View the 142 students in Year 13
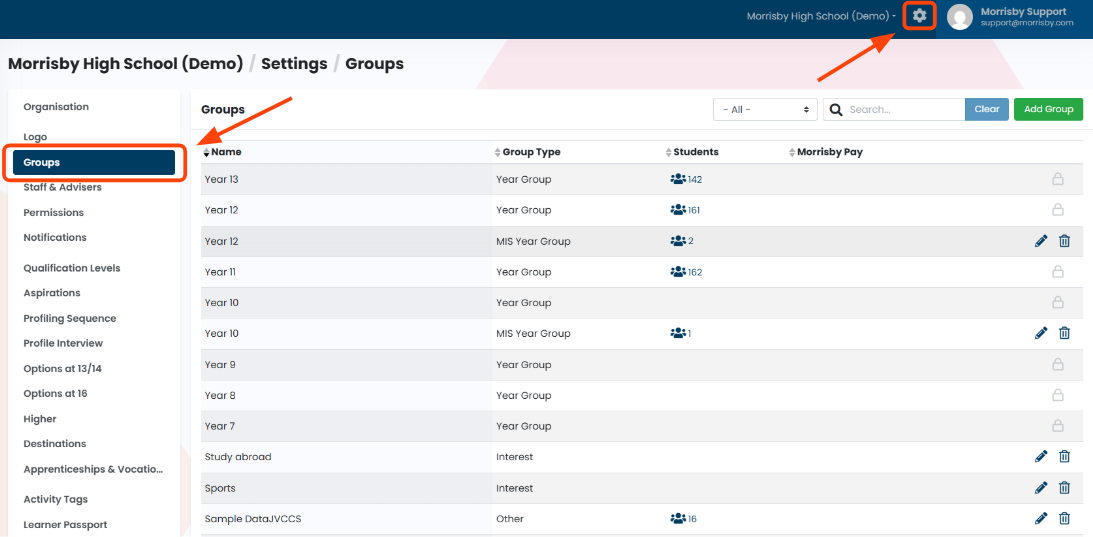Viewport: 1093px width, 537px height. click(x=686, y=179)
